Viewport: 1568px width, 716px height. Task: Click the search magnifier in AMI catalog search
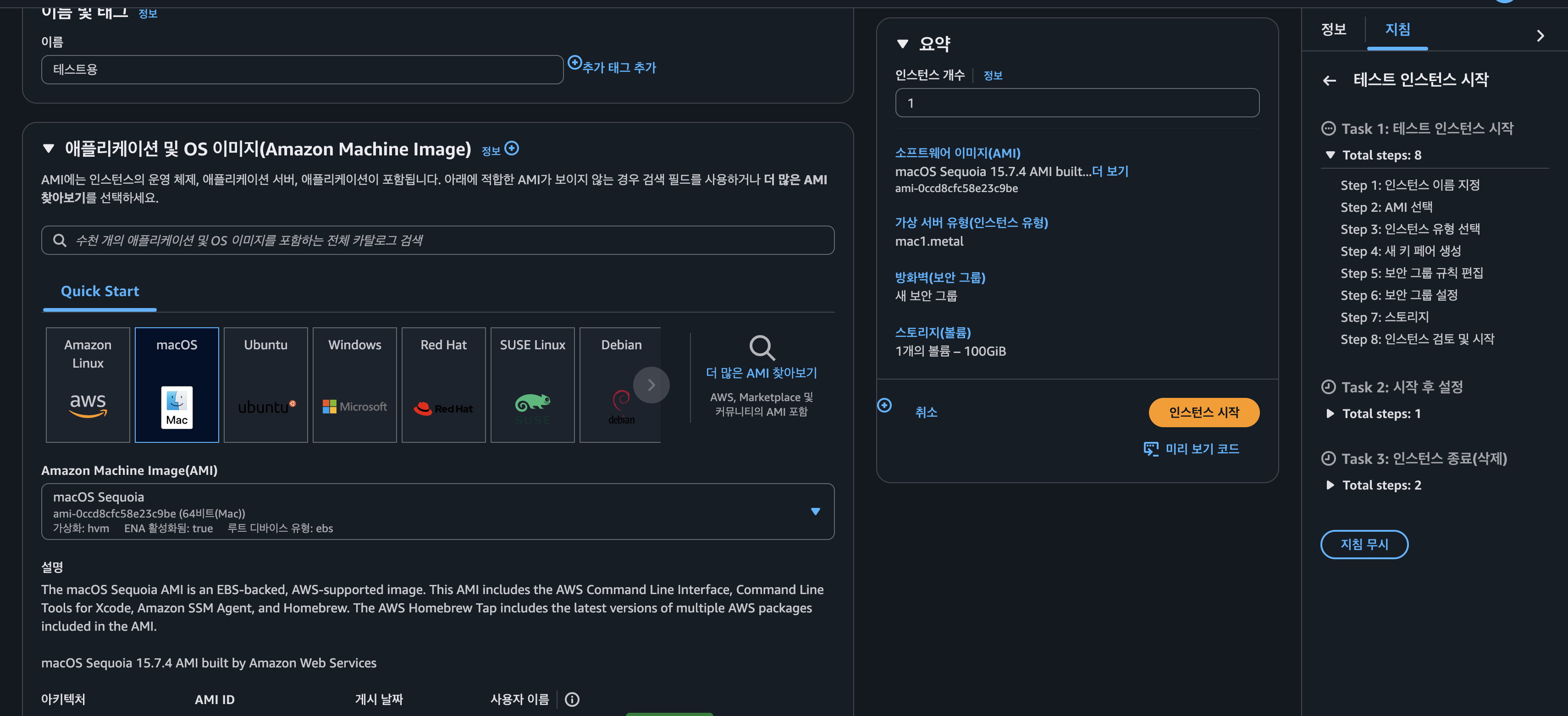point(60,240)
